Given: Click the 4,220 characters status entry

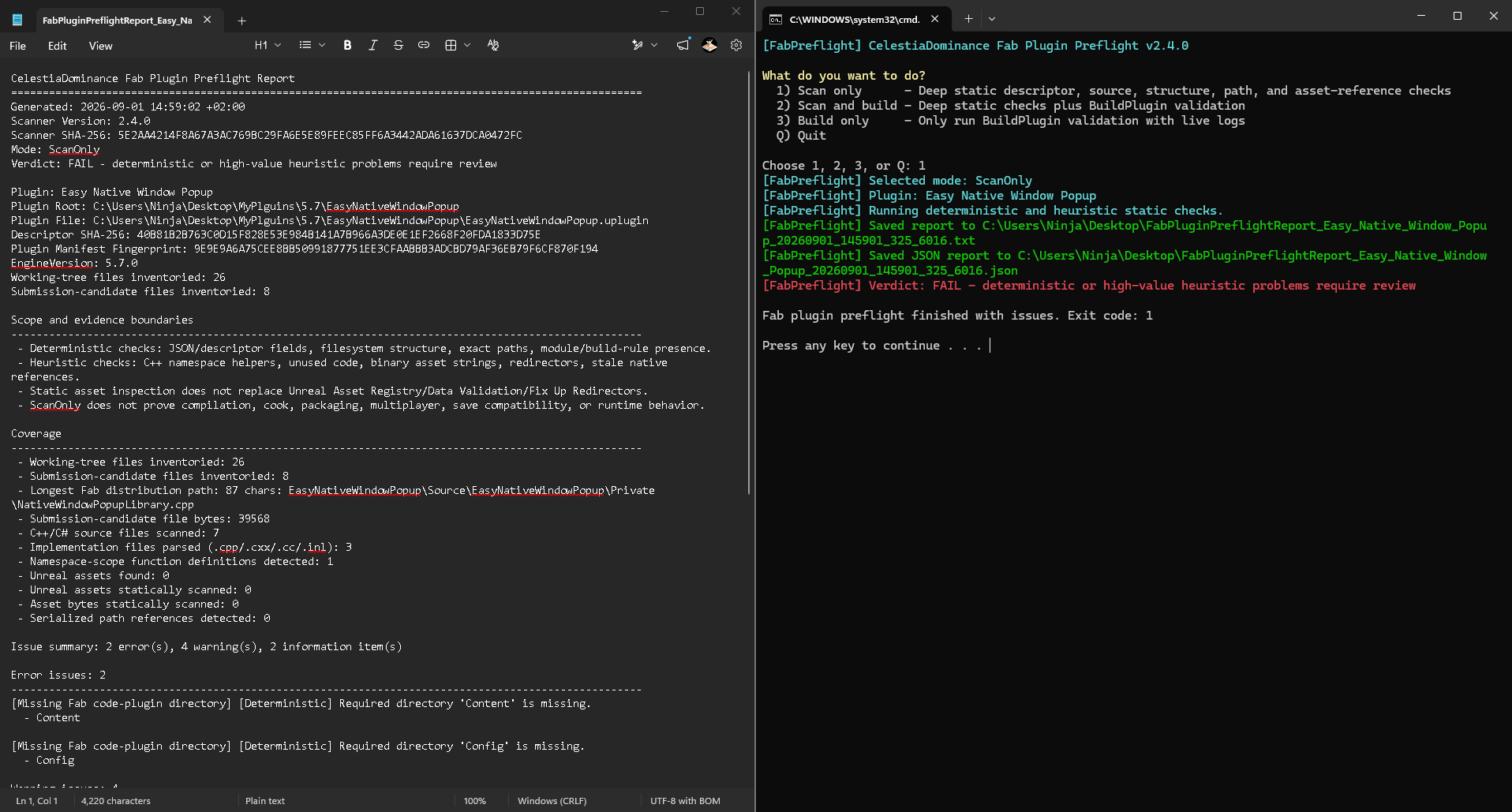Looking at the screenshot, I should [116, 800].
